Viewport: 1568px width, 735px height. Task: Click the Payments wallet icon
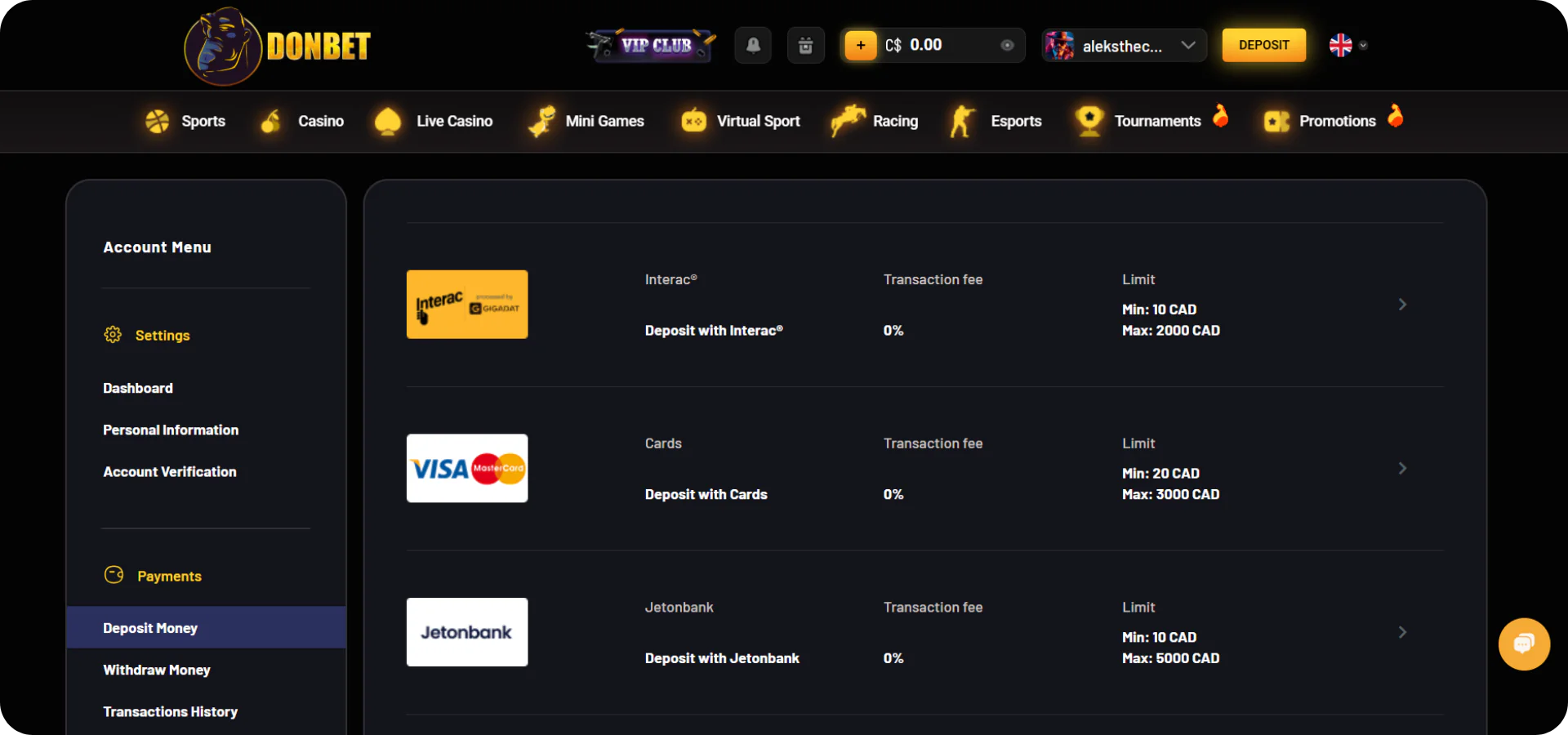coord(114,575)
